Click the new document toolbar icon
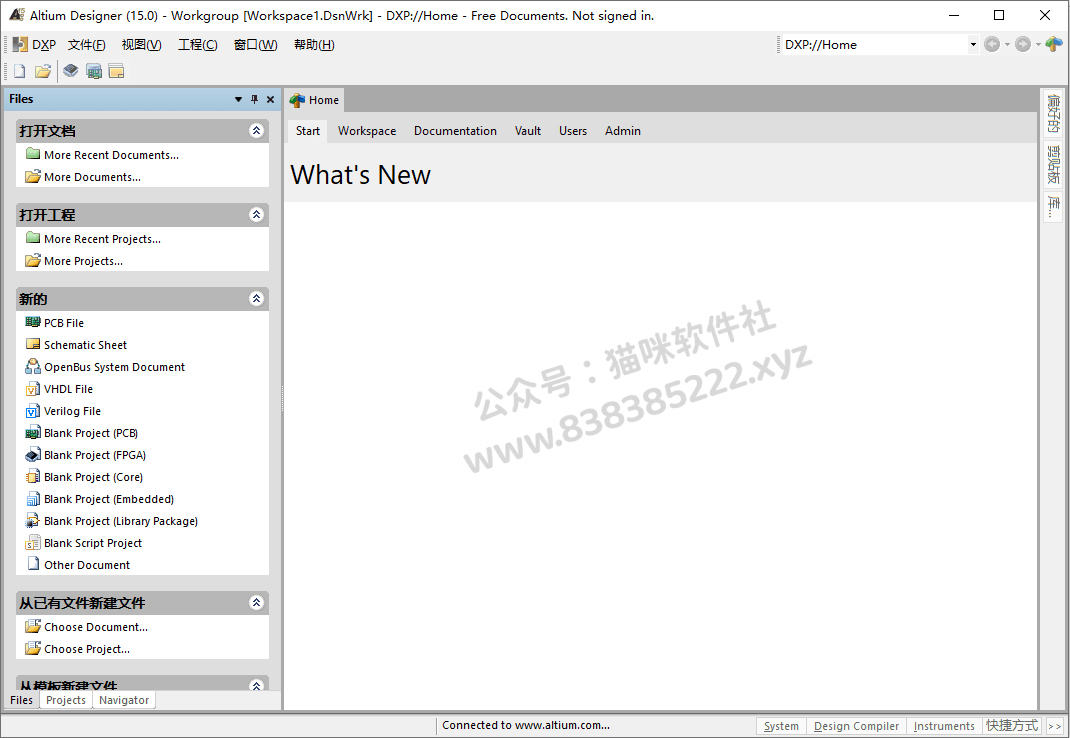This screenshot has height=738, width=1070. [20, 71]
